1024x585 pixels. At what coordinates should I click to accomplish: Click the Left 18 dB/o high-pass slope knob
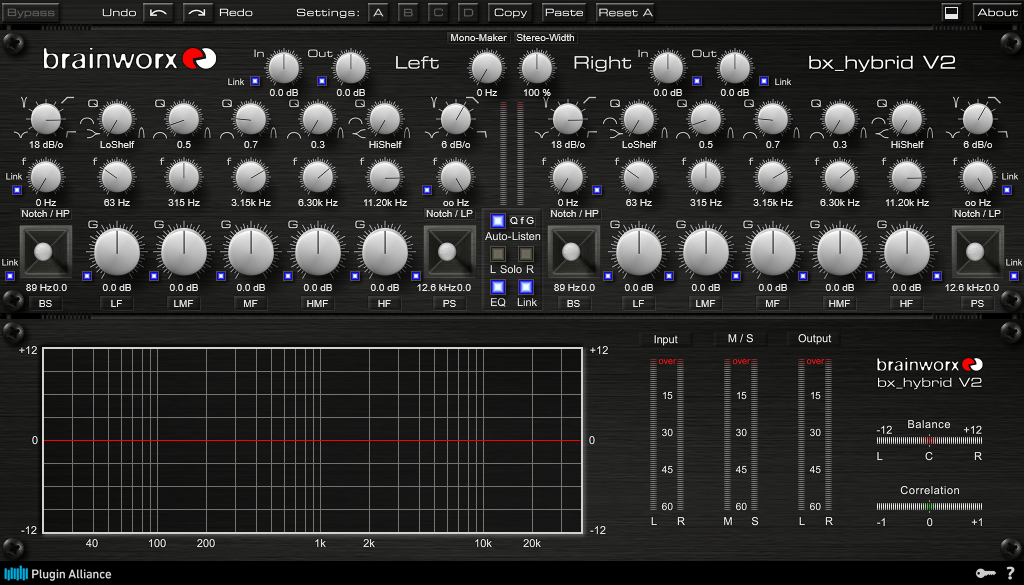pyautogui.click(x=46, y=119)
